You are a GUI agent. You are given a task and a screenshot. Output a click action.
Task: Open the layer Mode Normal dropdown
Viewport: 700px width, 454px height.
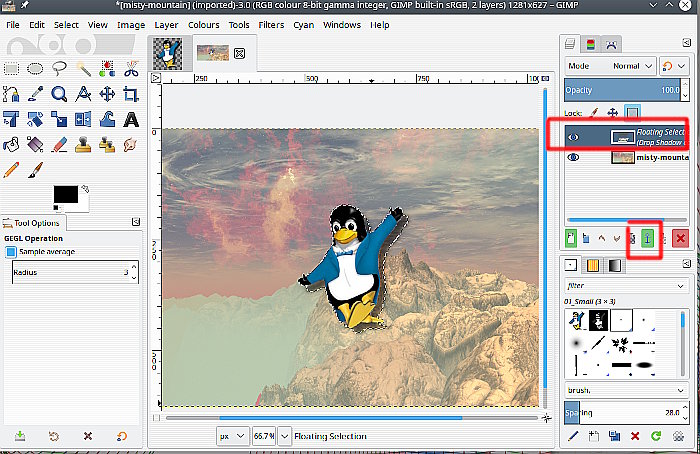(x=610, y=66)
